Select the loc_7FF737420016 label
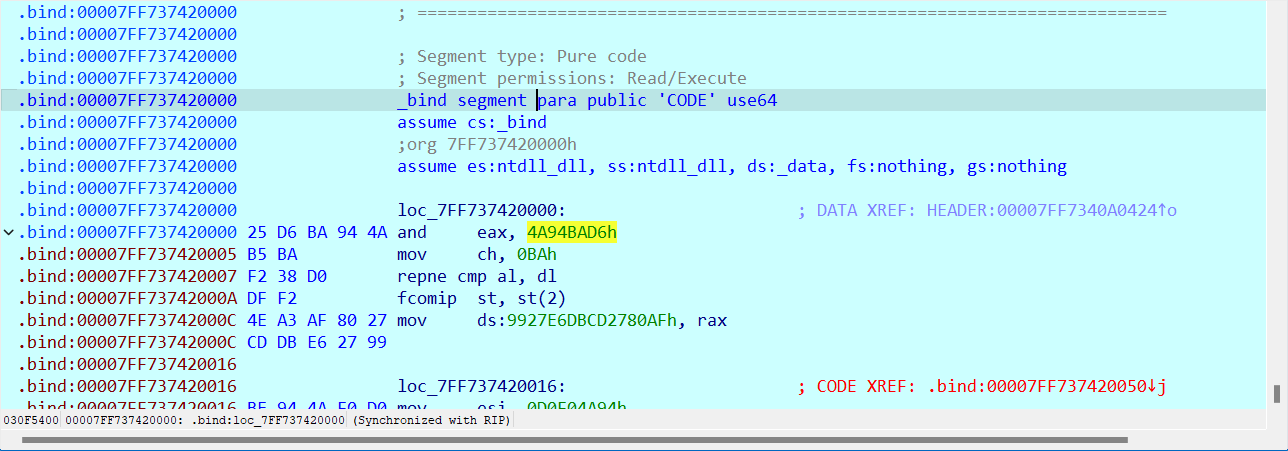This screenshot has width=1288, height=451. (x=481, y=386)
